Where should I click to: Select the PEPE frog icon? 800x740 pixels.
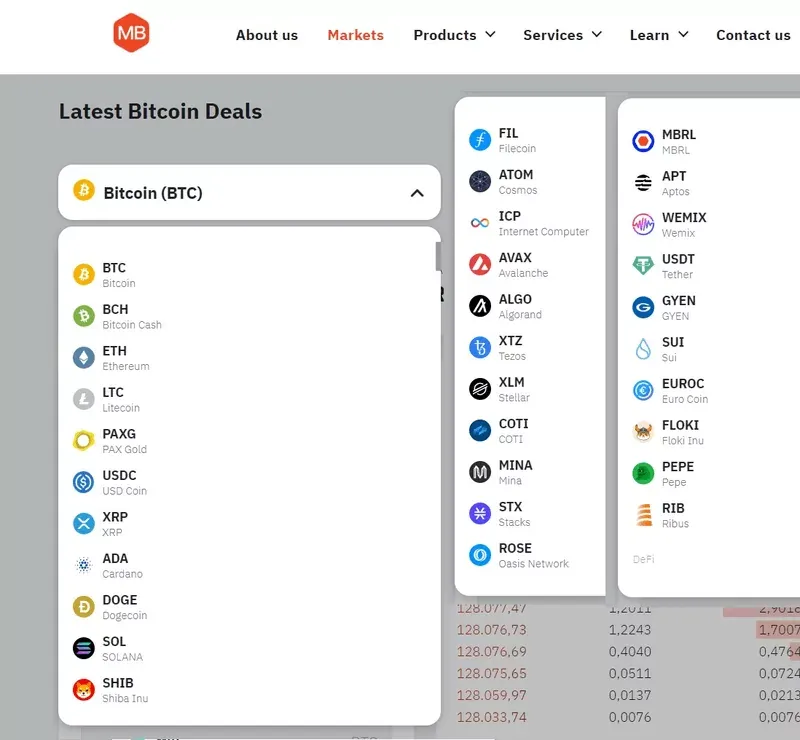click(643, 473)
